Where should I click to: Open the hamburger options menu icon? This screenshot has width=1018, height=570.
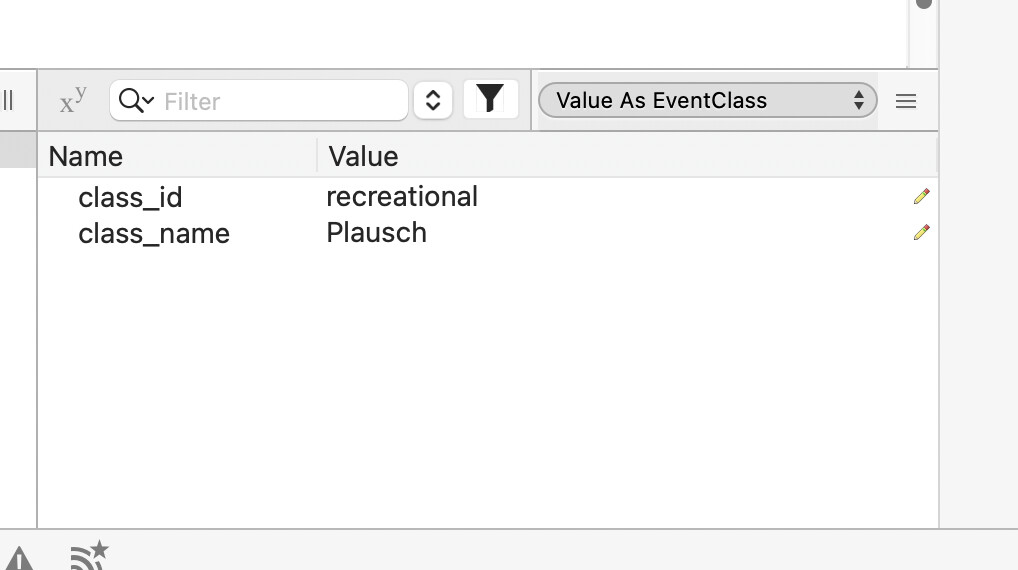[906, 101]
